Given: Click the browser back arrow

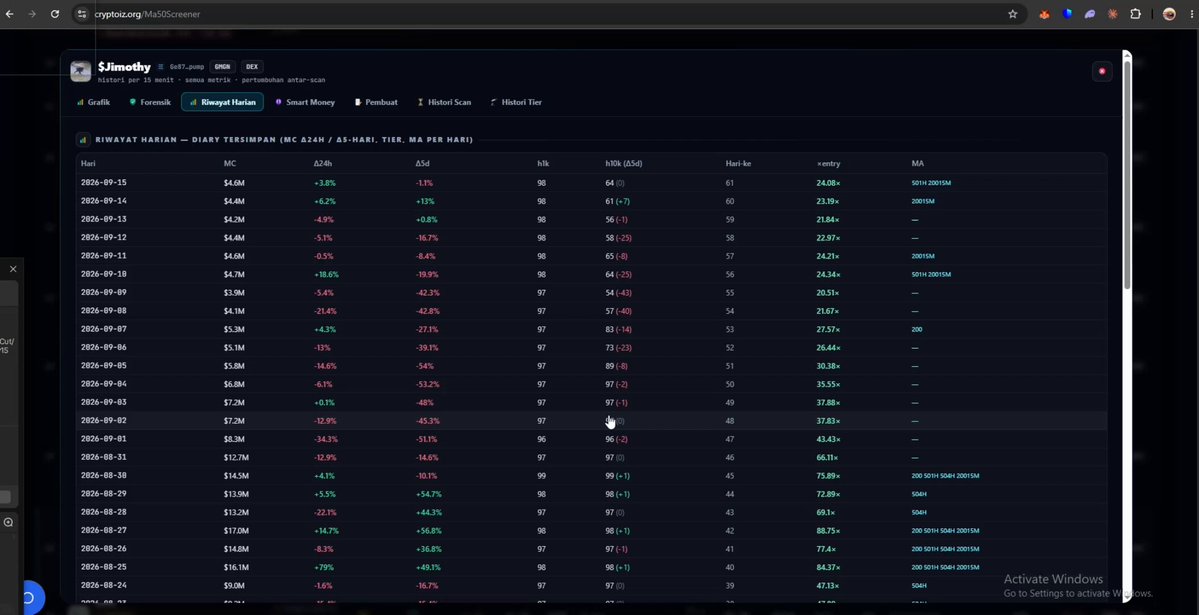Looking at the screenshot, I should 9,14.
